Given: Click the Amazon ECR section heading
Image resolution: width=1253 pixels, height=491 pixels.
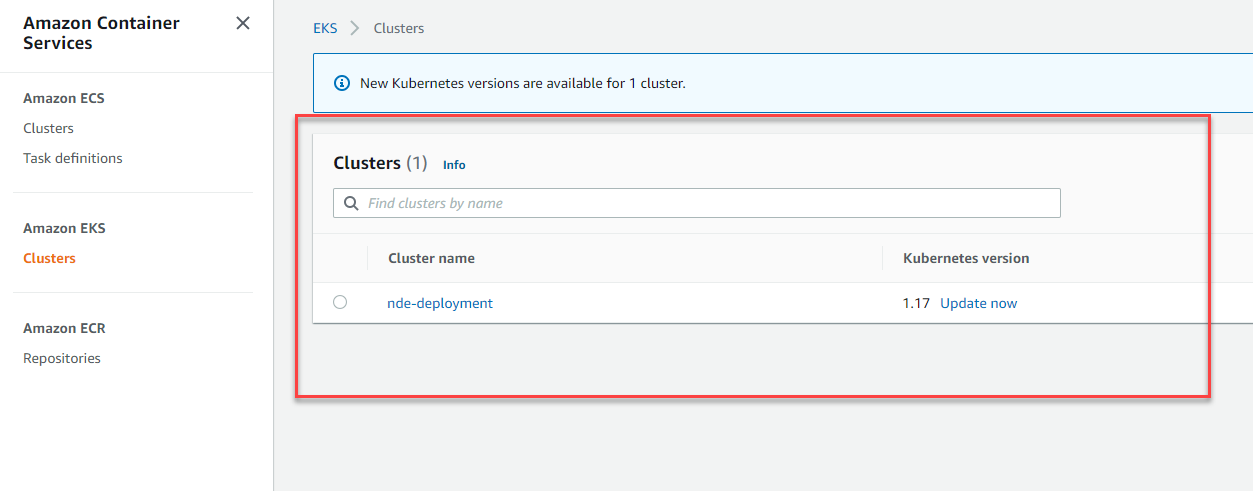Looking at the screenshot, I should click(64, 328).
